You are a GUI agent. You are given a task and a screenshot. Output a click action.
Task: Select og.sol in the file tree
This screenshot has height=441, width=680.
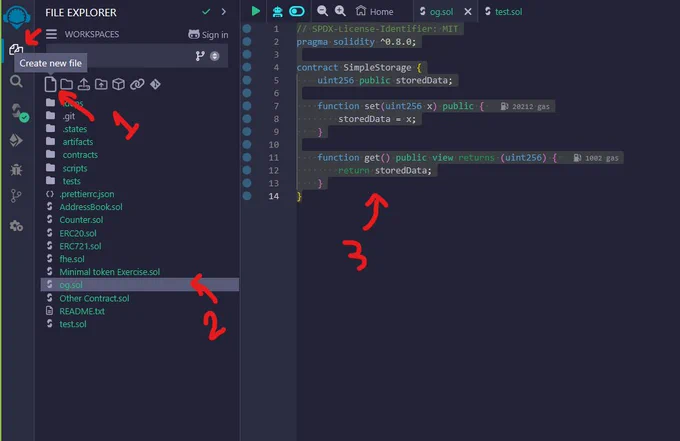coord(140,285)
